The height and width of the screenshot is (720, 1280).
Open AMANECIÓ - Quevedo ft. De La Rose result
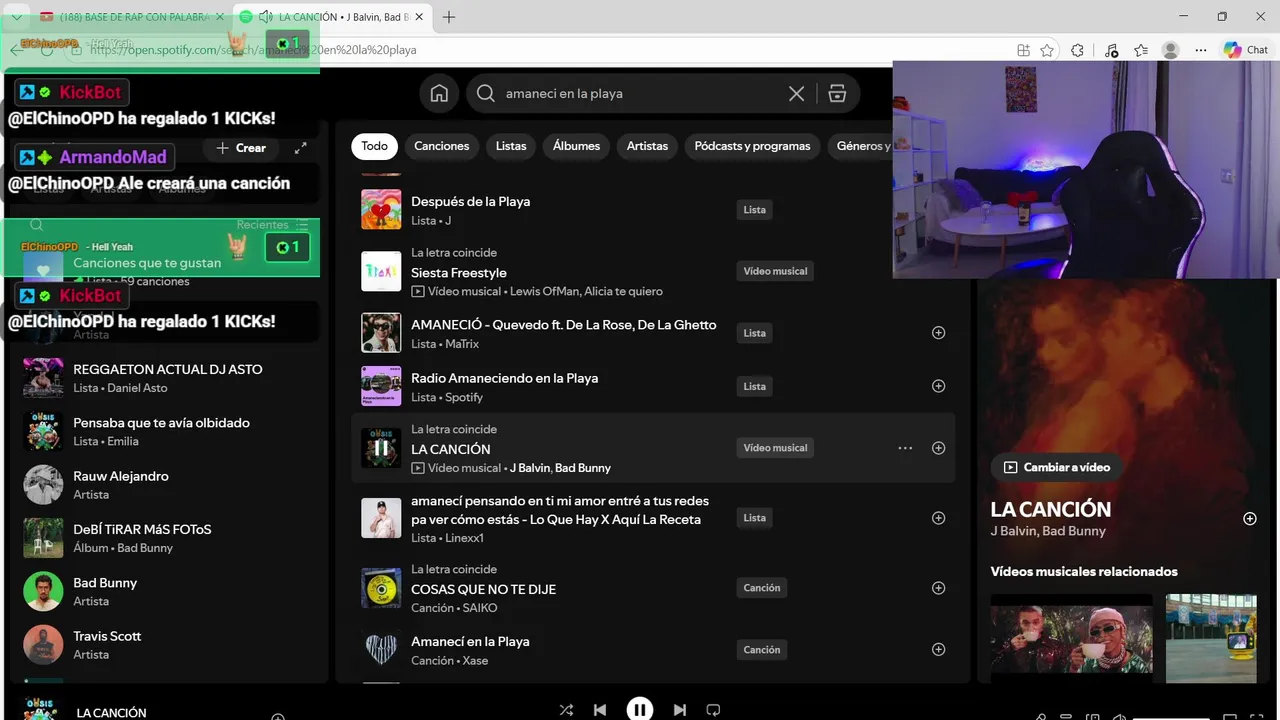coord(564,324)
